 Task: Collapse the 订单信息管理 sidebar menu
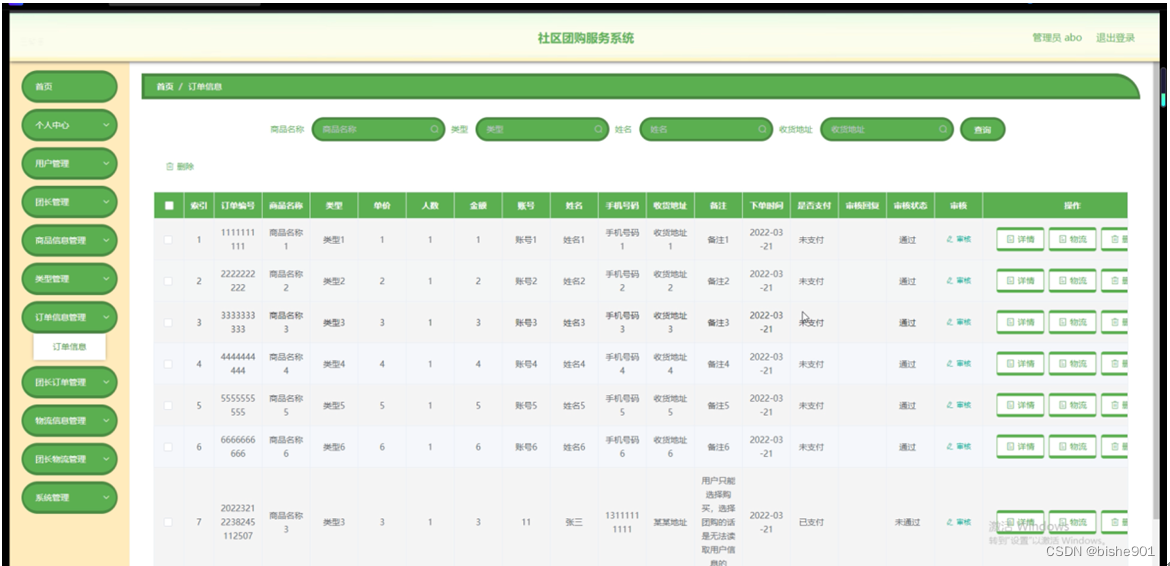click(69, 317)
